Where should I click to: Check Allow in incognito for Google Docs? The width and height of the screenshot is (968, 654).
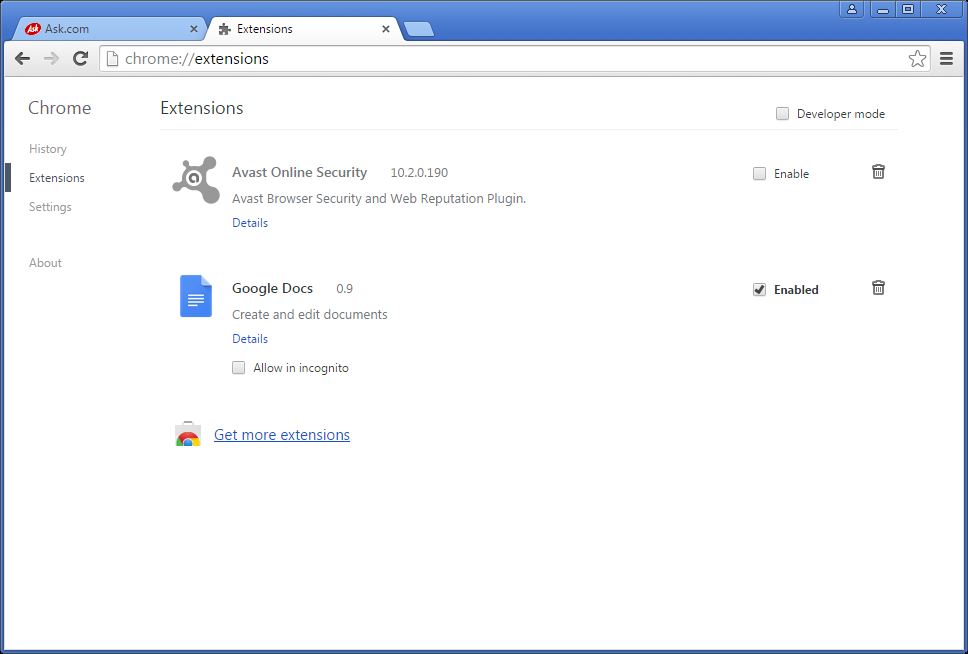pyautogui.click(x=238, y=368)
